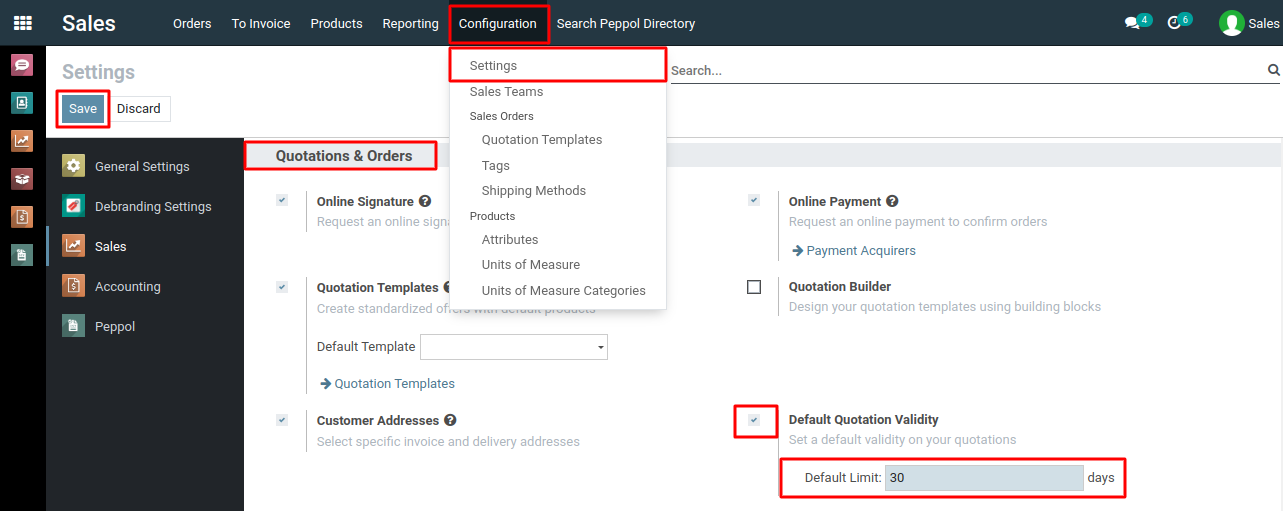Click the Sales app title
Viewport: 1283px width, 511px height.
(89, 23)
